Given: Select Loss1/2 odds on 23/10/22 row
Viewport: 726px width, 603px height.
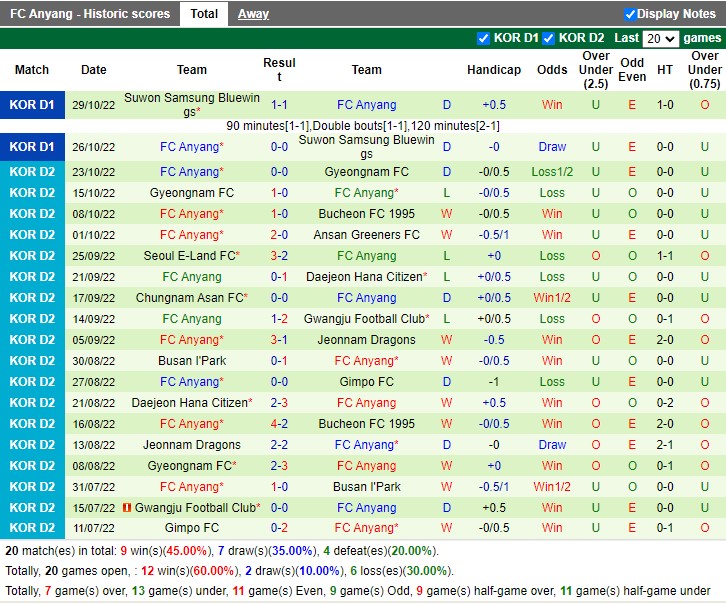Looking at the screenshot, I should click(x=552, y=172).
